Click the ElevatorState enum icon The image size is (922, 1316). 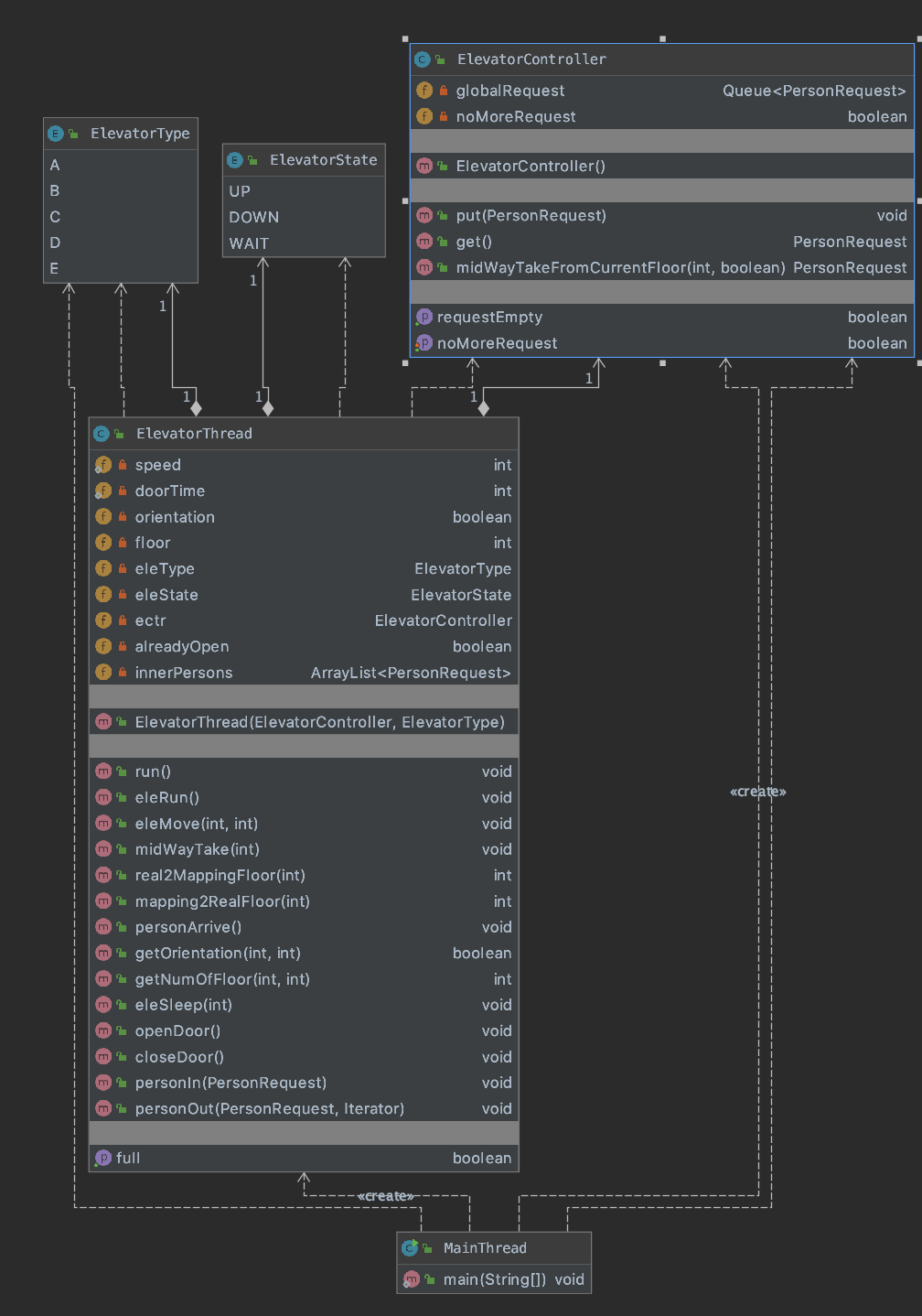[234, 160]
